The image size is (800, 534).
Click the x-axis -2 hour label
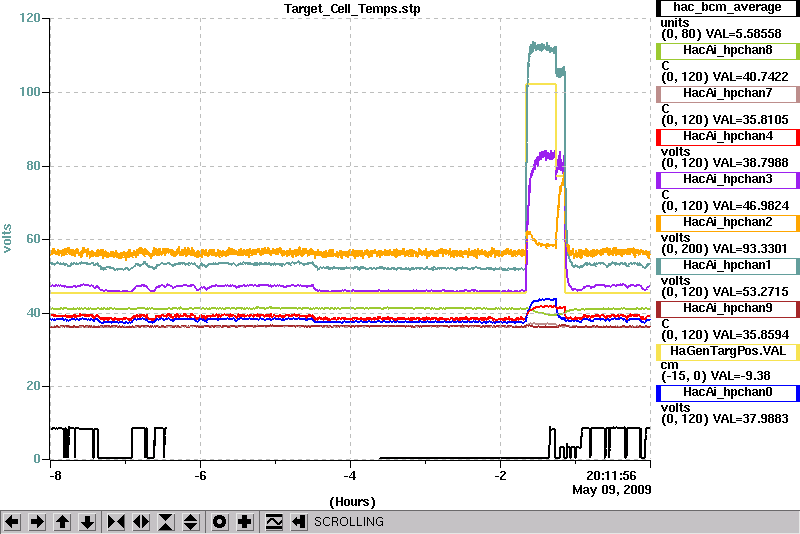(501, 476)
